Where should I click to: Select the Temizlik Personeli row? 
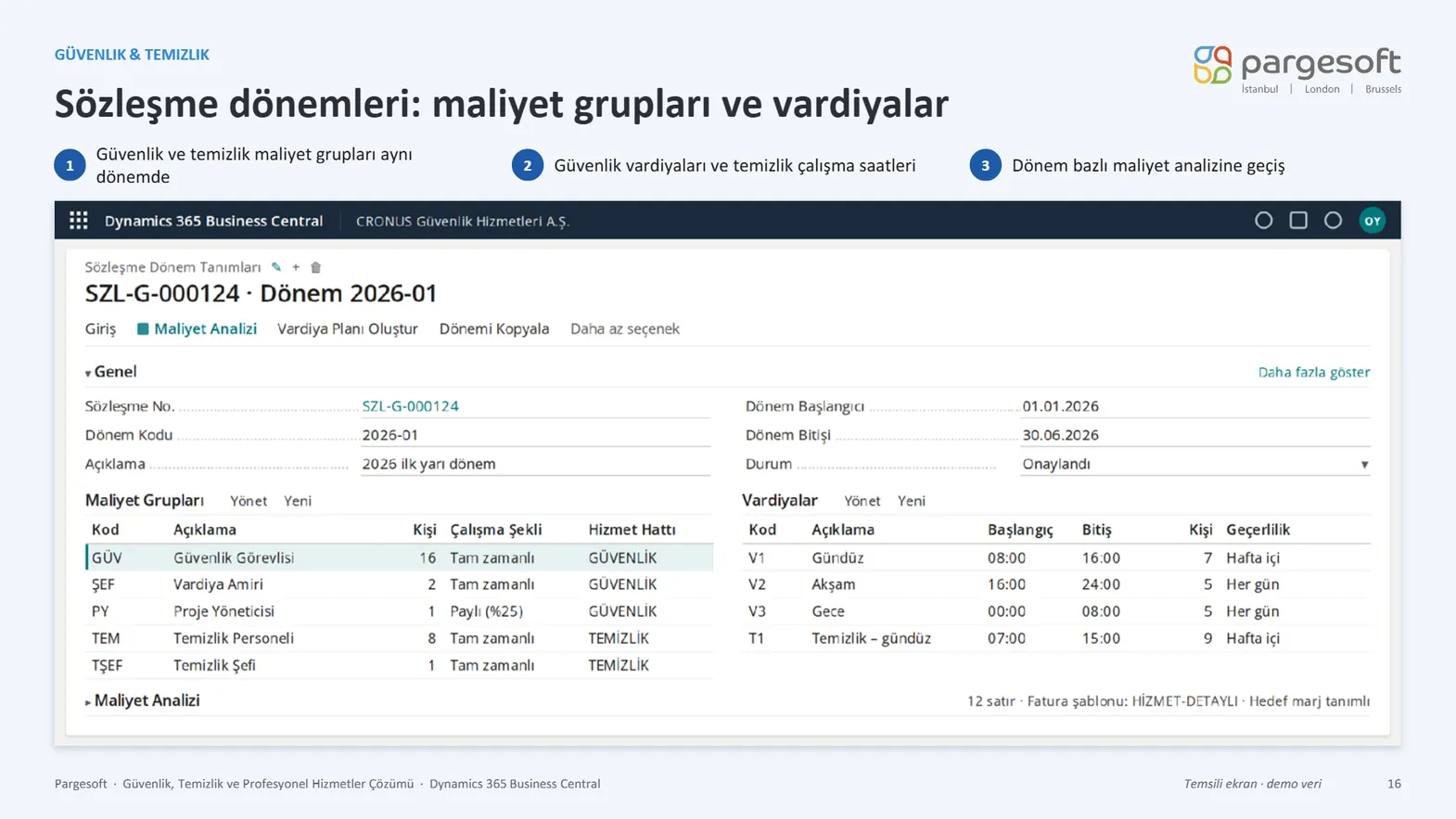(x=399, y=638)
